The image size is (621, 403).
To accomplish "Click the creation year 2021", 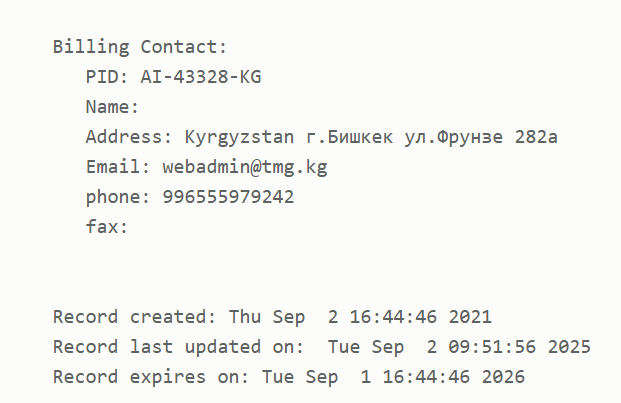I will 469,317.
